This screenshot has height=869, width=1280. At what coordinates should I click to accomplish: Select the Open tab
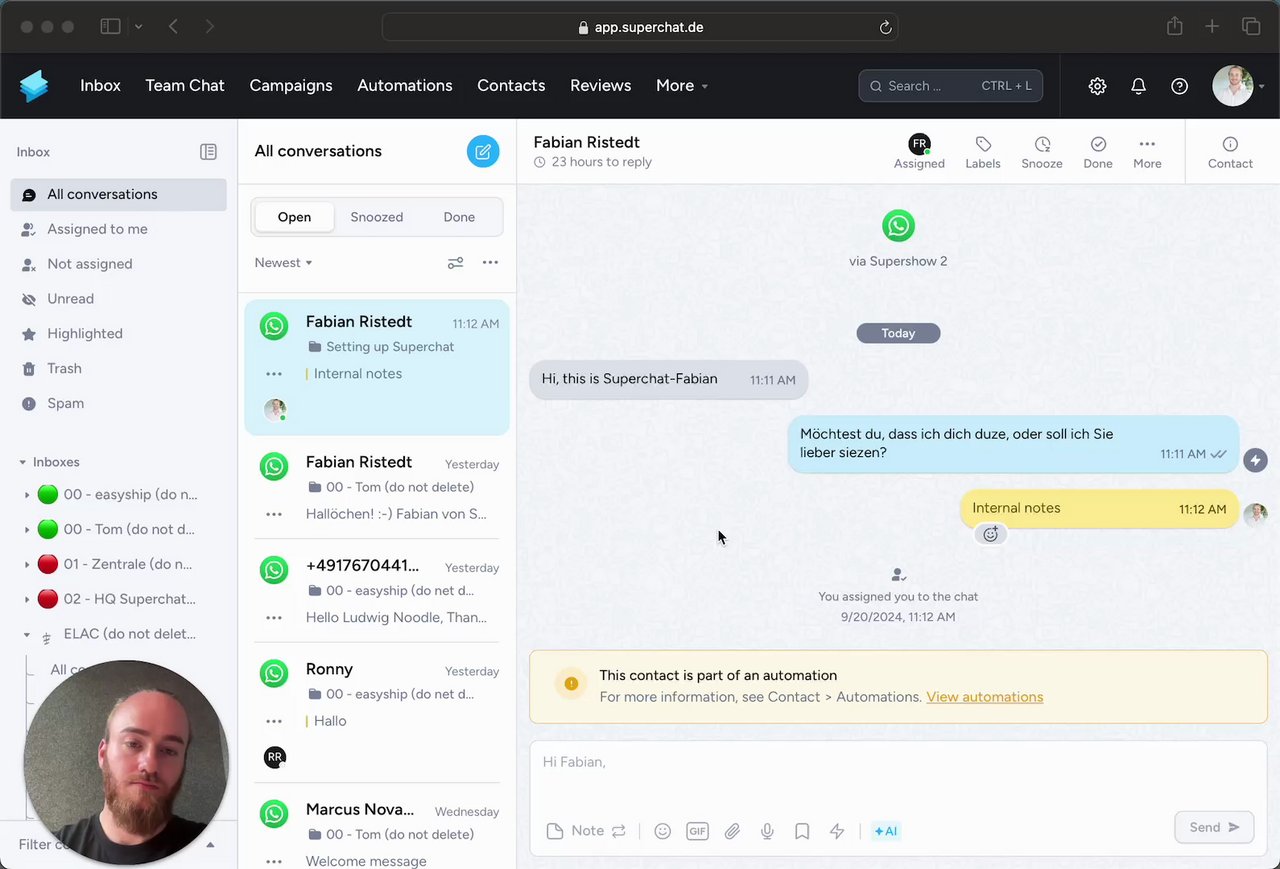tap(294, 217)
